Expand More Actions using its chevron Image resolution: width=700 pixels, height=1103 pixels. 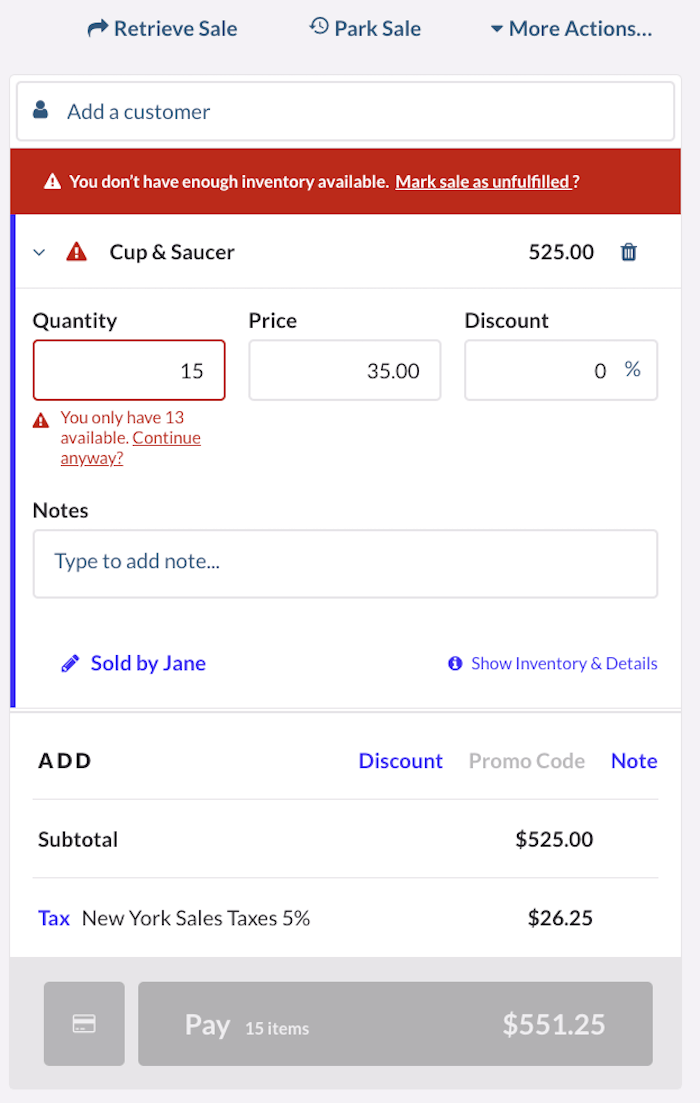click(x=497, y=29)
